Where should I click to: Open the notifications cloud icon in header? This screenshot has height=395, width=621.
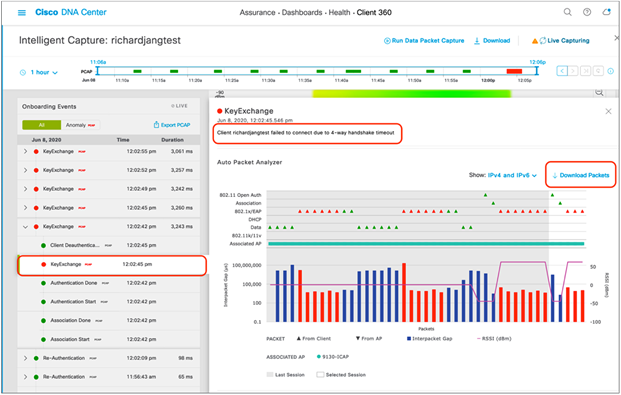[607, 12]
